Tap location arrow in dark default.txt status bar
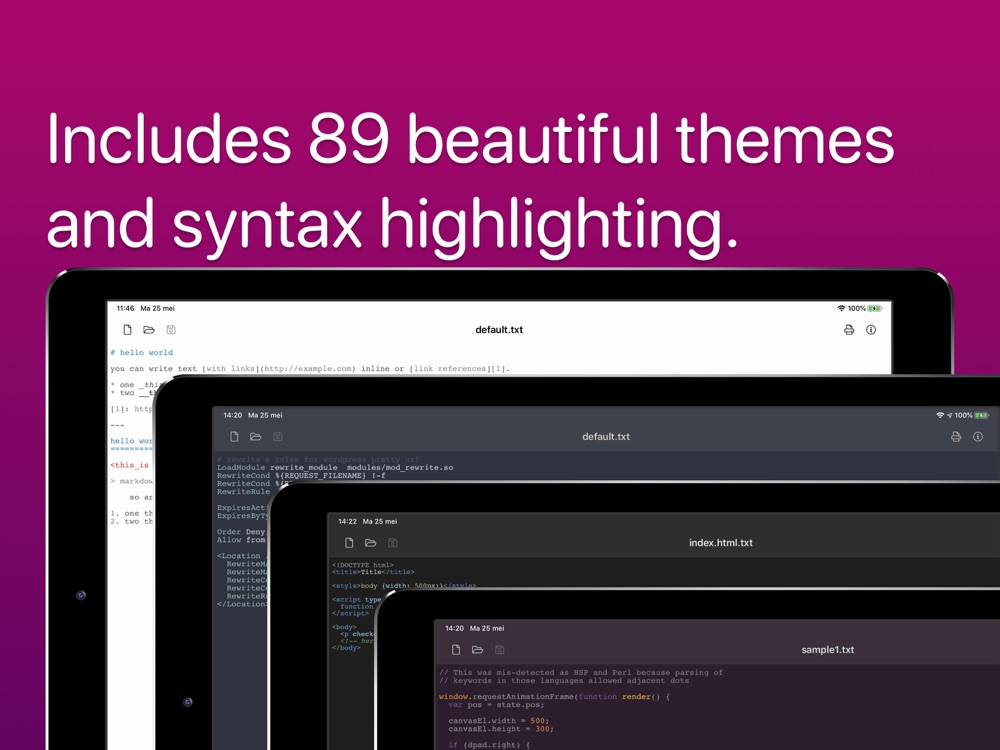 click(950, 415)
